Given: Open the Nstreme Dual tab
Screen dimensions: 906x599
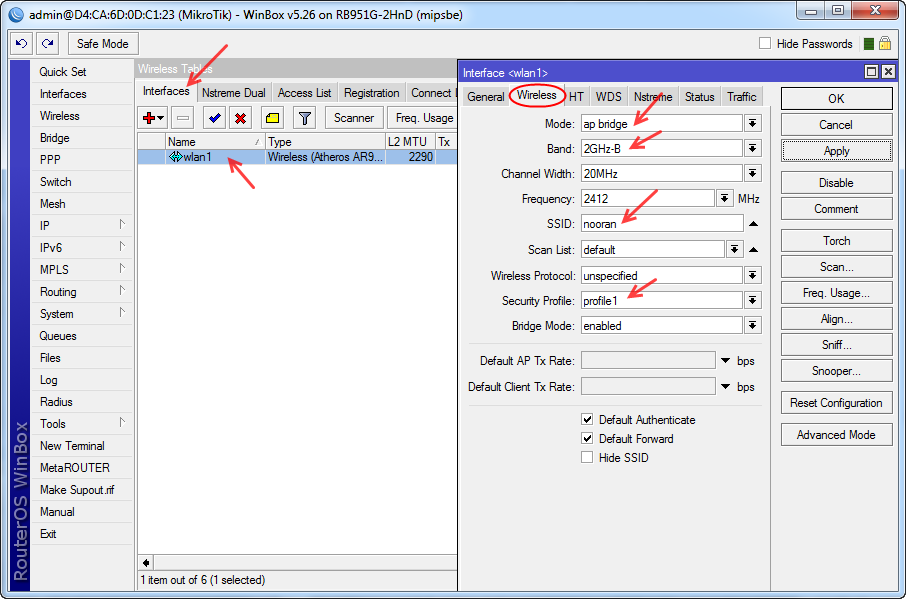Looking at the screenshot, I should tap(233, 93).
